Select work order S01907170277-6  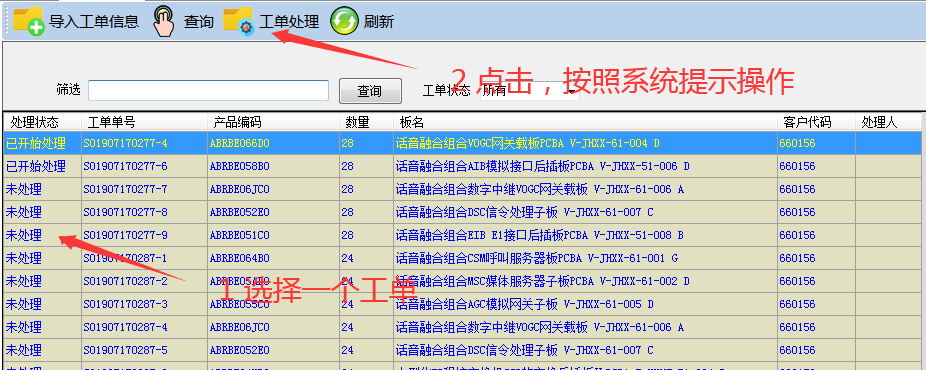(x=125, y=166)
